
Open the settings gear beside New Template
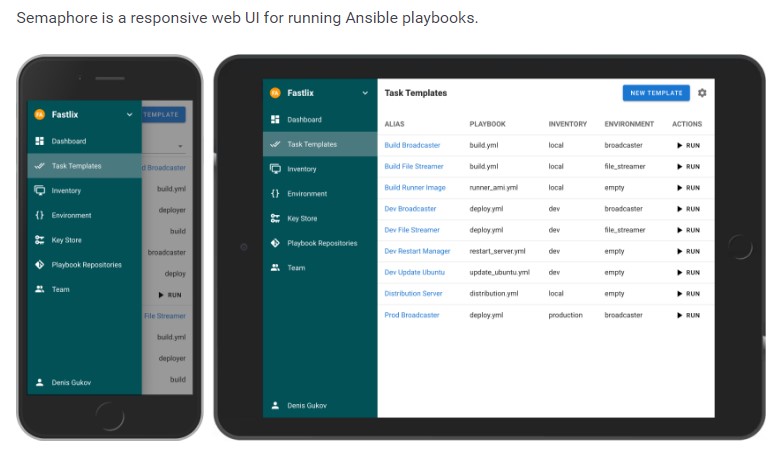tap(702, 93)
